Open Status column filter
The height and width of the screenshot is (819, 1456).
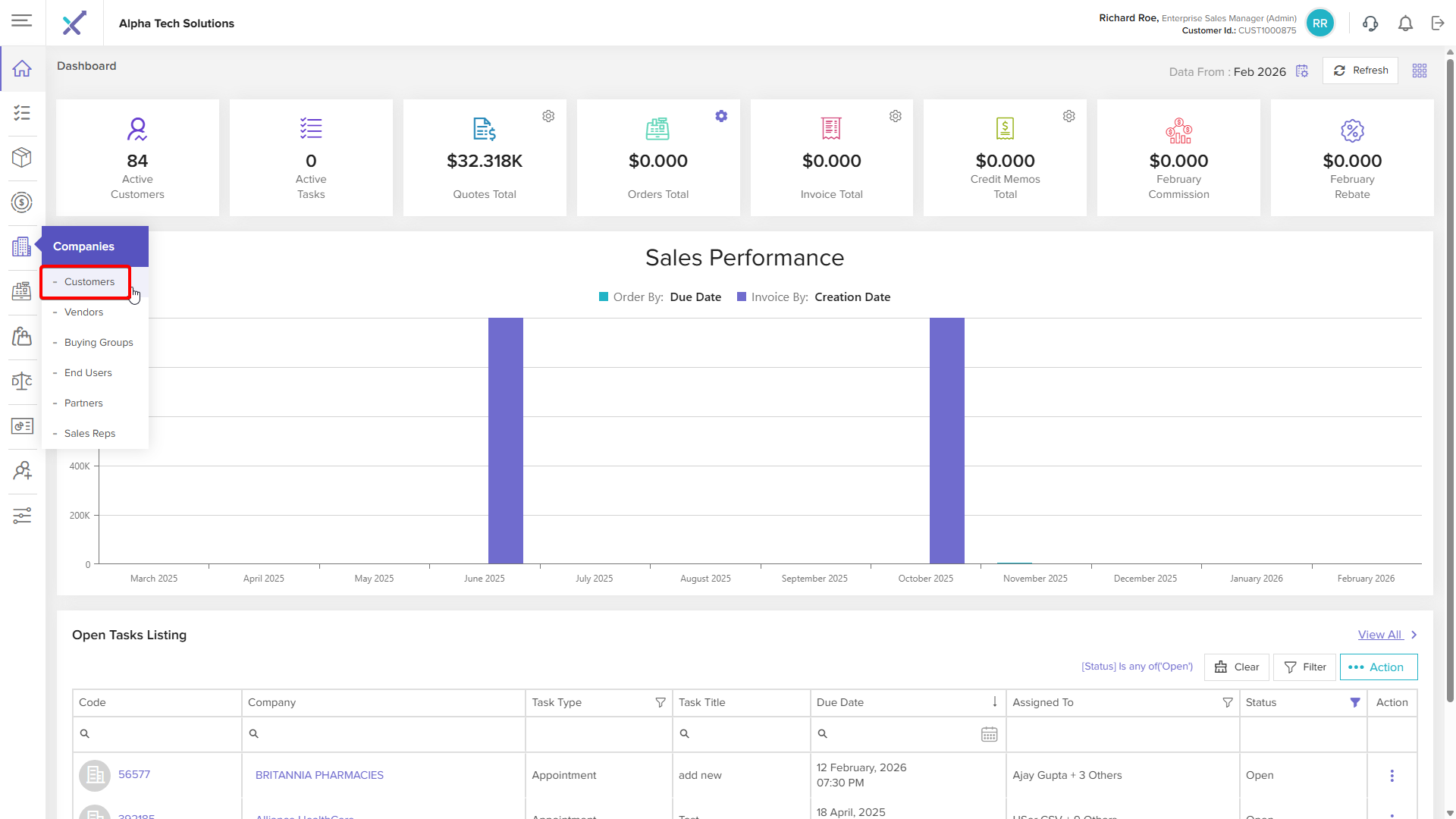(x=1355, y=703)
